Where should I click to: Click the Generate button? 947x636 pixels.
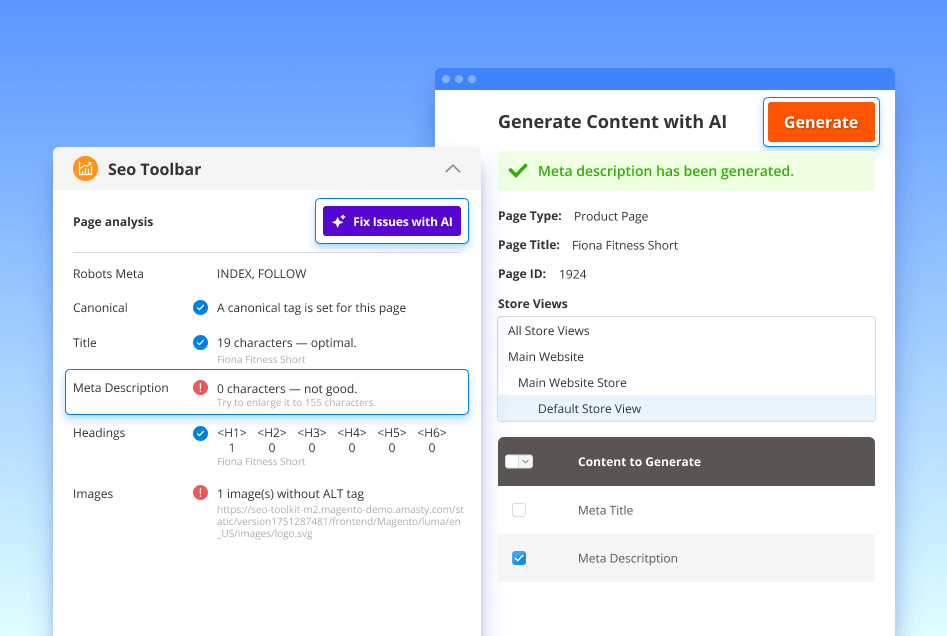click(x=820, y=122)
